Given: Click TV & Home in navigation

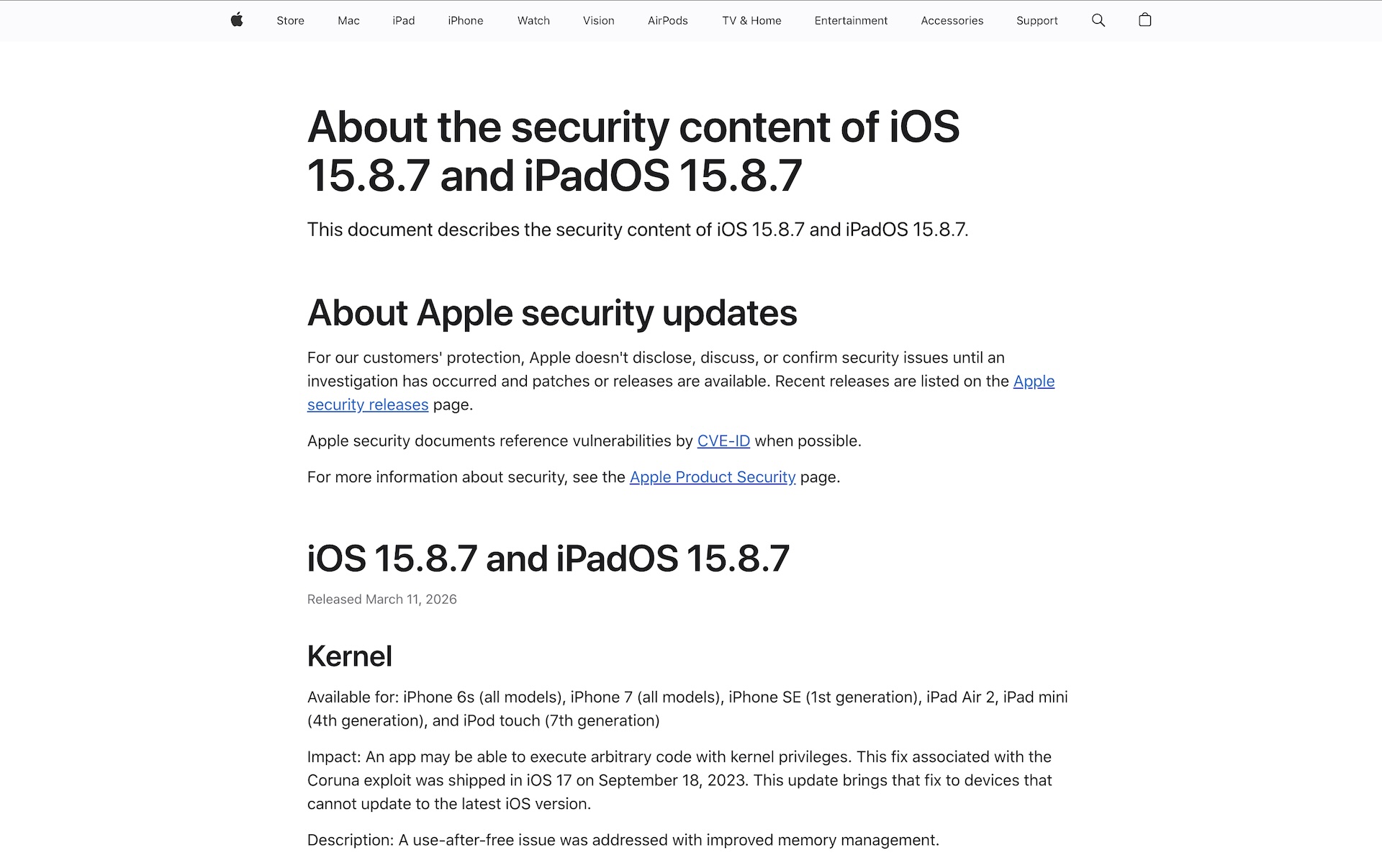Looking at the screenshot, I should click(x=751, y=20).
